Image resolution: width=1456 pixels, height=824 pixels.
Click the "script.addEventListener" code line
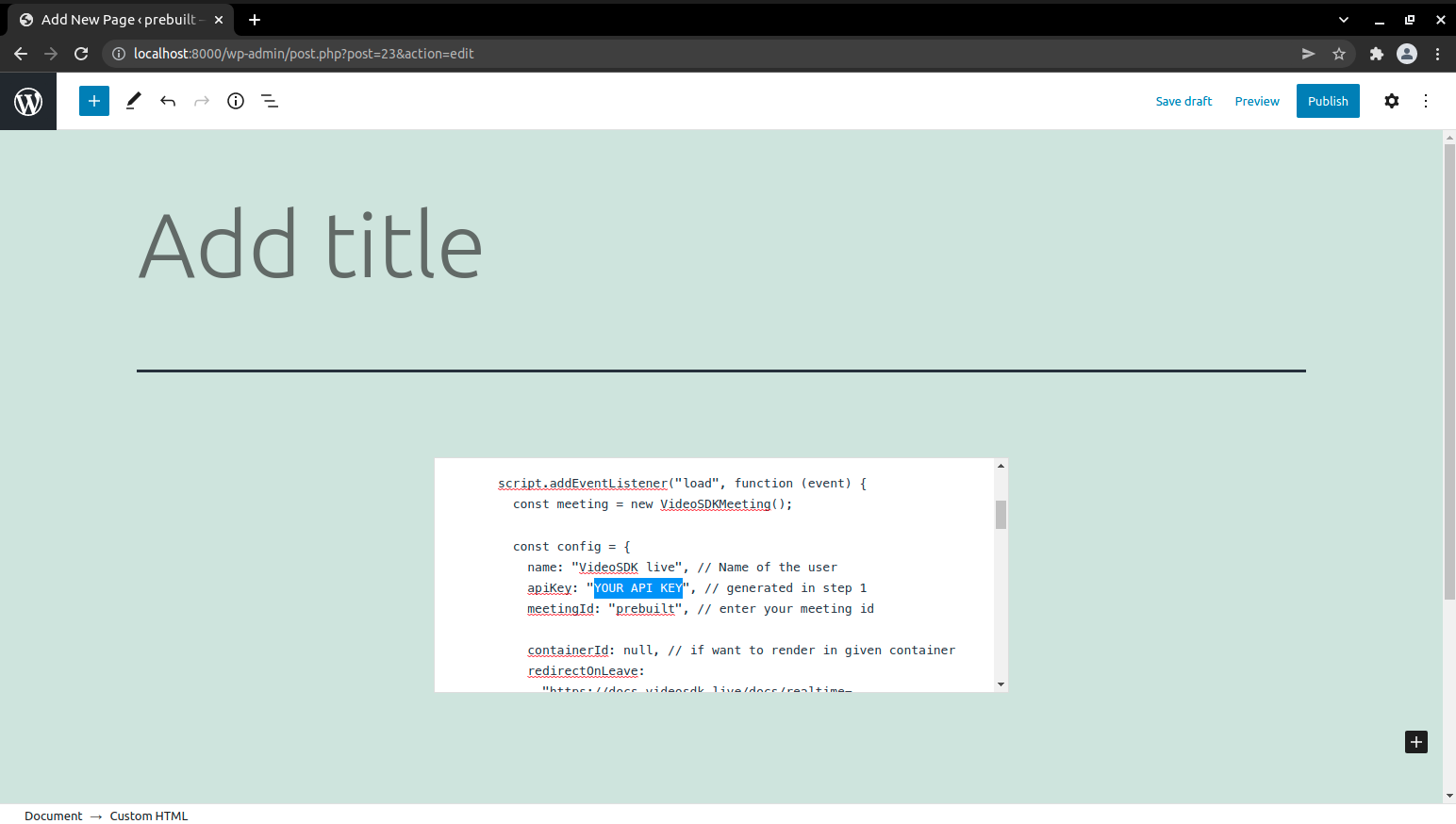click(x=682, y=484)
